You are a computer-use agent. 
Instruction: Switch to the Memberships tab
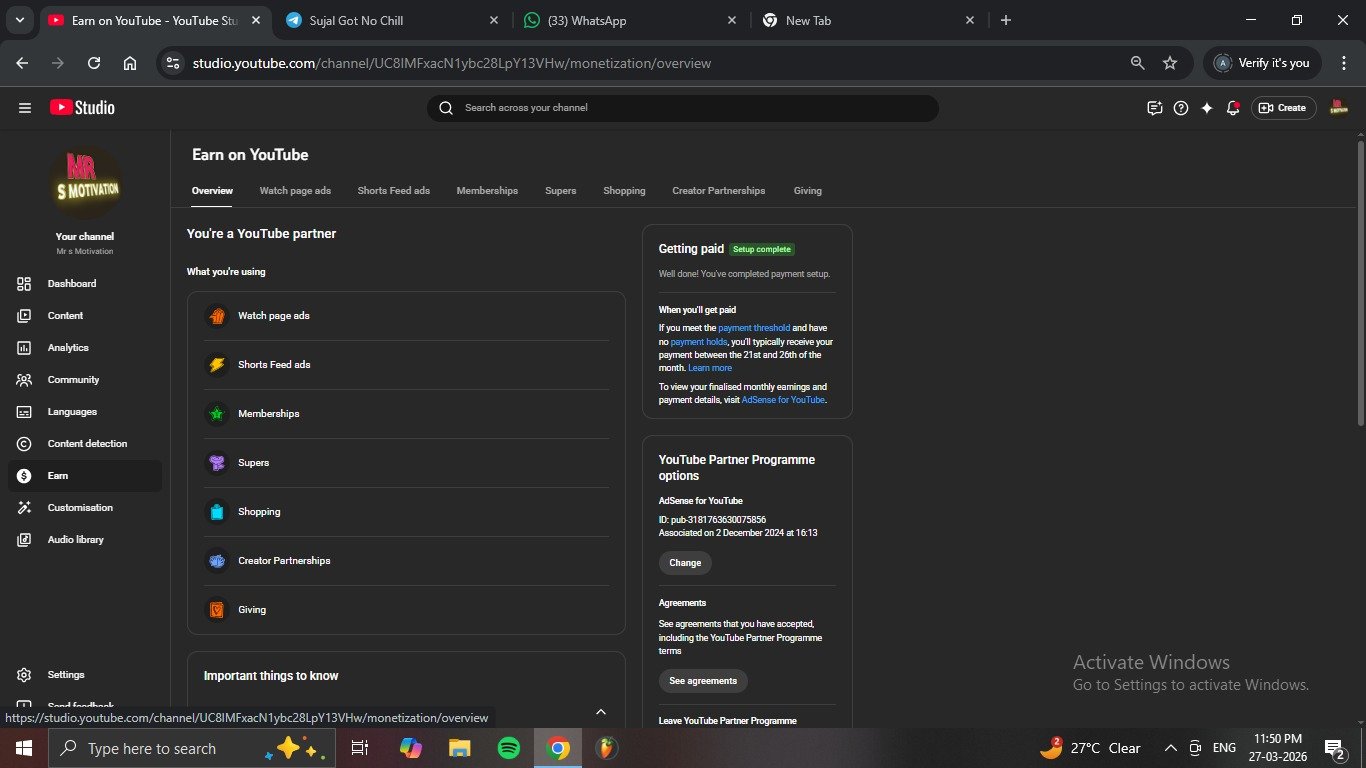coord(487,191)
